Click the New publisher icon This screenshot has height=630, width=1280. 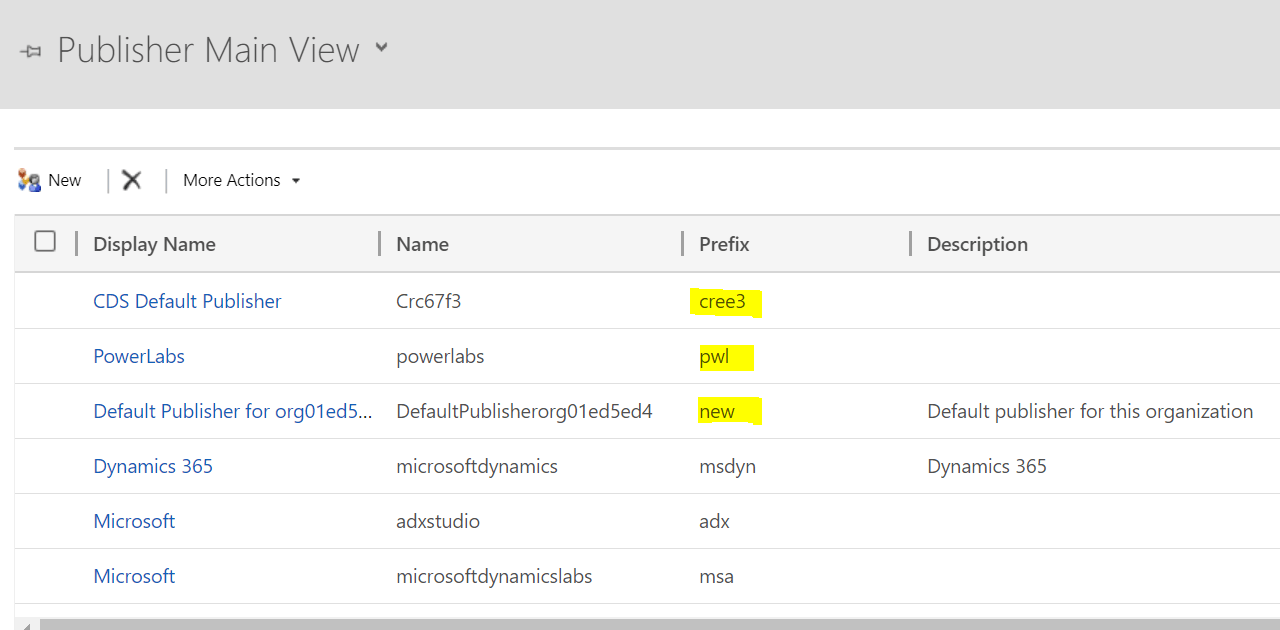29,180
